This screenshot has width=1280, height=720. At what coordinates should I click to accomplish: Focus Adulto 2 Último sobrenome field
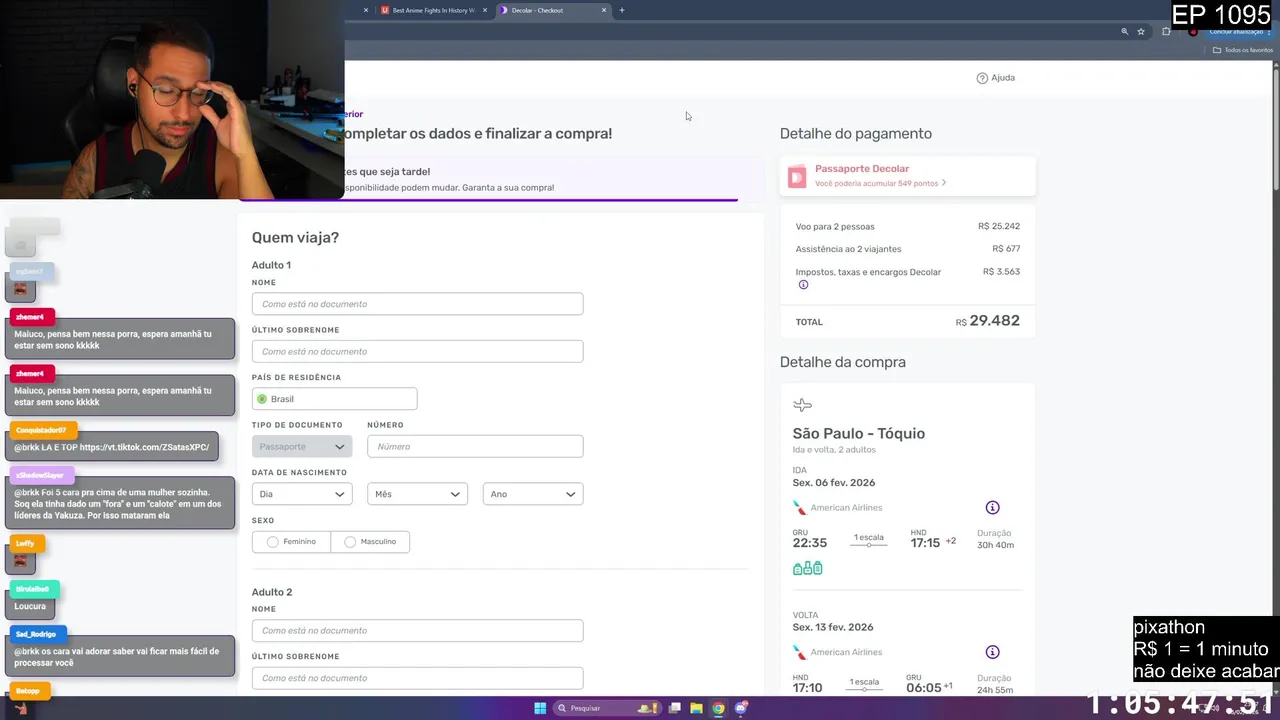click(x=417, y=678)
